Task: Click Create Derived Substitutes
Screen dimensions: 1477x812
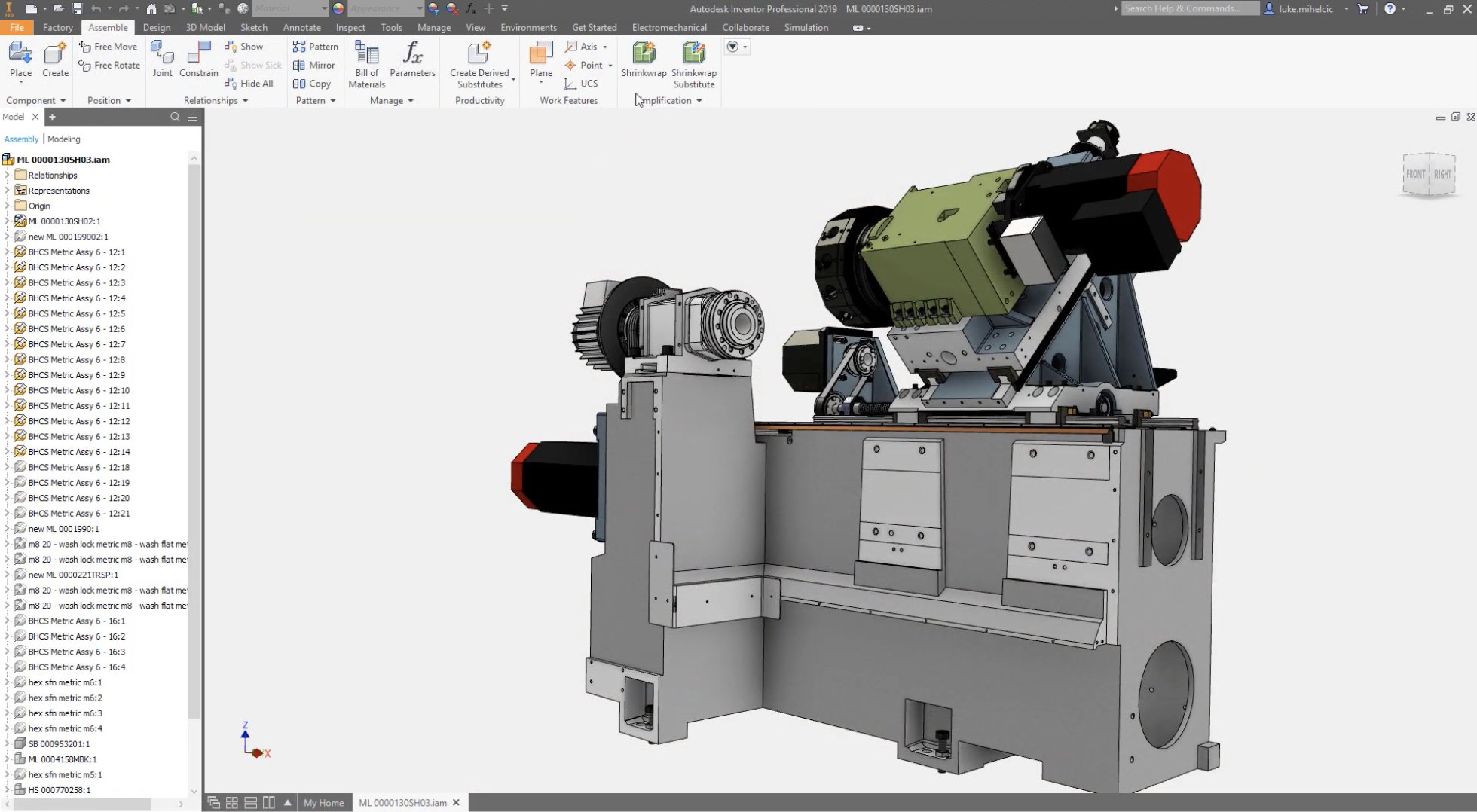Action: tap(479, 65)
